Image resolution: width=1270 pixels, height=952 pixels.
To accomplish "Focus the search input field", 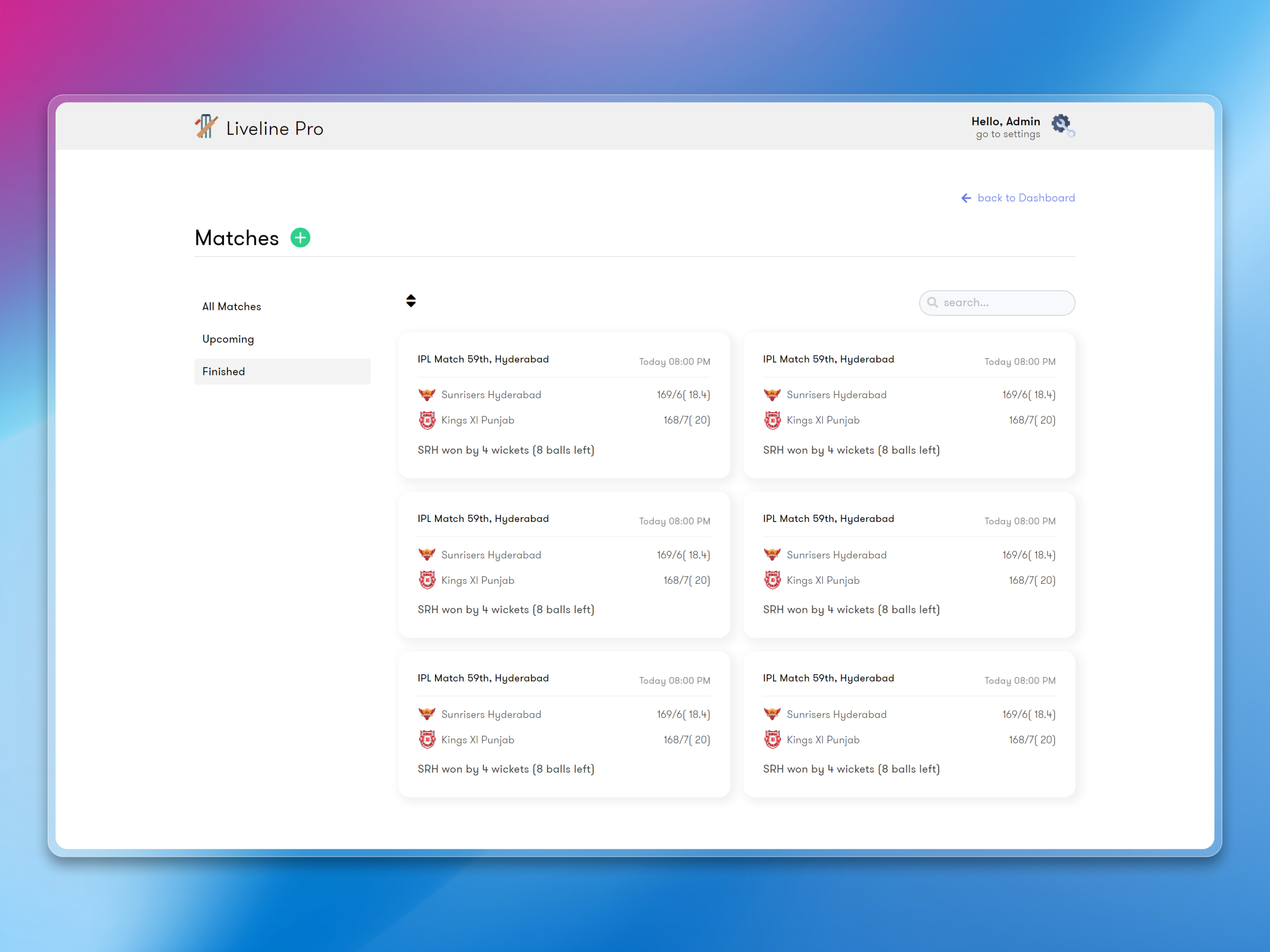I will tap(997, 303).
